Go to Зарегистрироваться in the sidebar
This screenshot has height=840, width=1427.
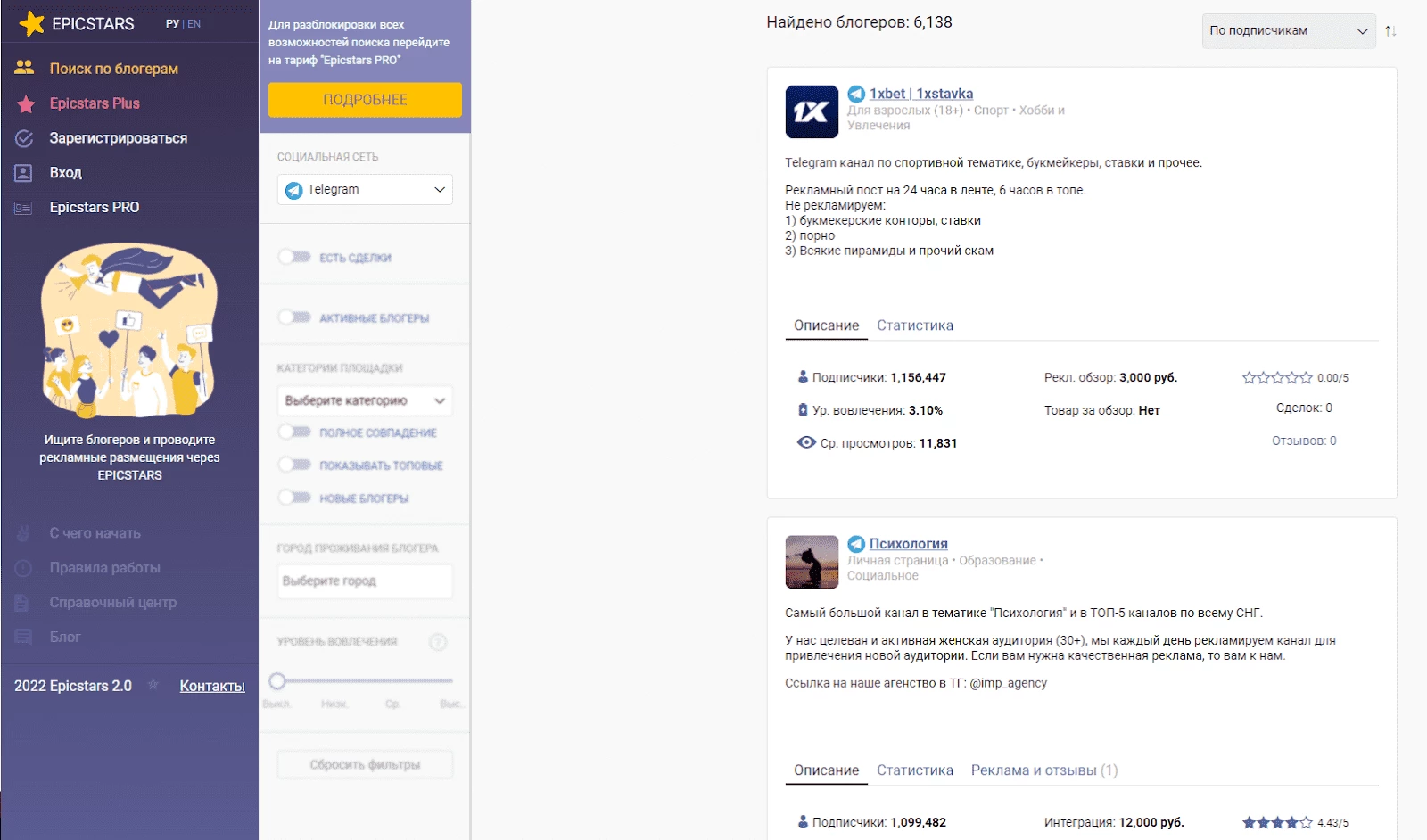[119, 138]
